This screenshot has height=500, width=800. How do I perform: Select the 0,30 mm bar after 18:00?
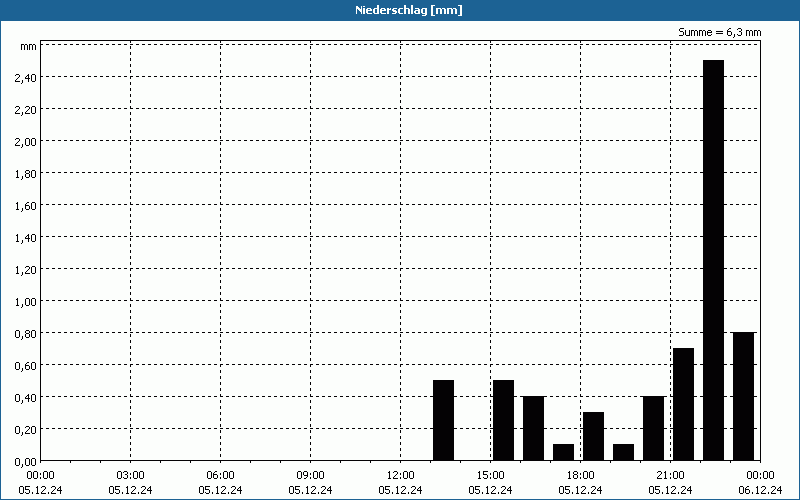point(593,436)
